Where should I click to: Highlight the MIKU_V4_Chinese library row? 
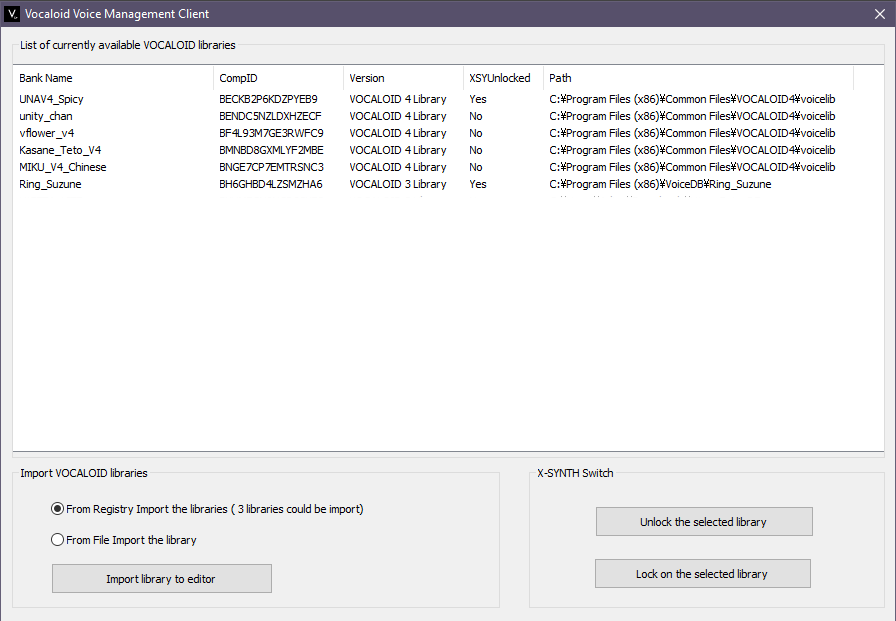(63, 167)
